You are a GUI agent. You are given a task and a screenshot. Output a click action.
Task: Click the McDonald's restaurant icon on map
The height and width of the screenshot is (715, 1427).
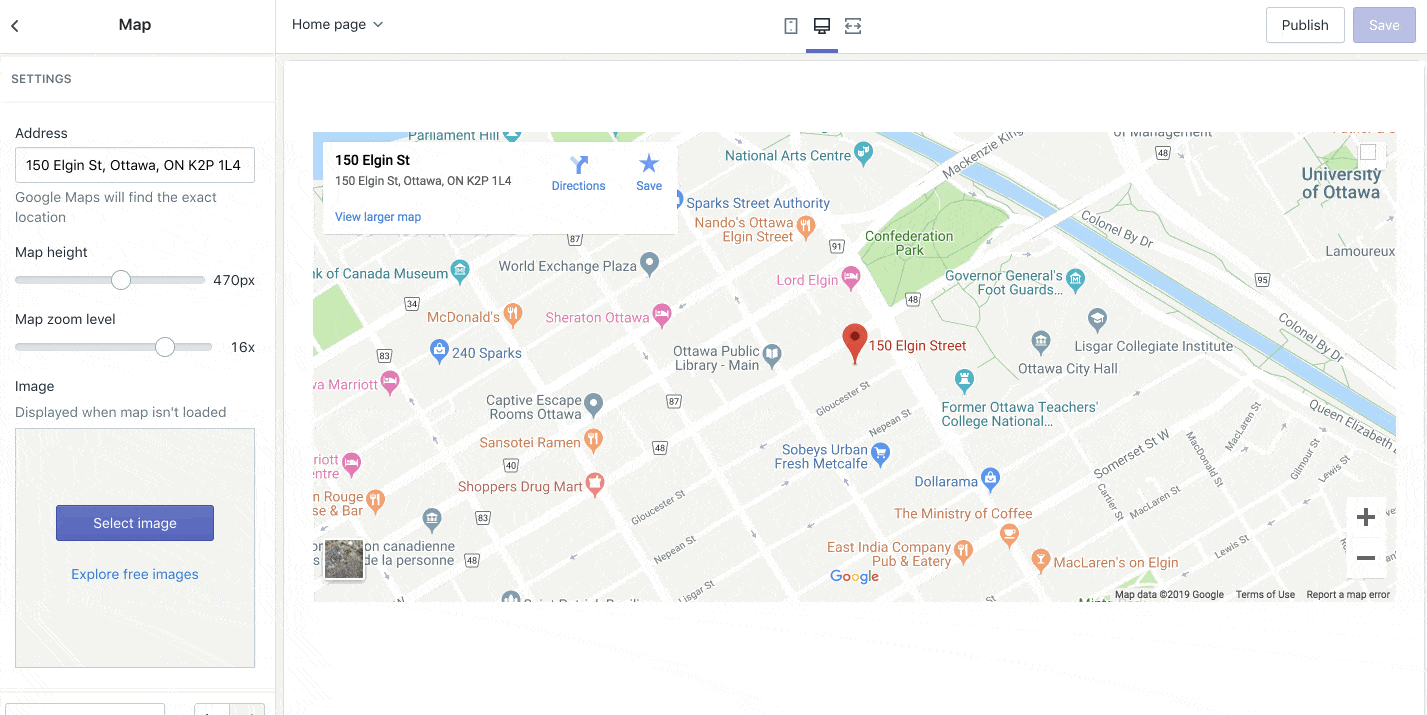click(x=513, y=316)
